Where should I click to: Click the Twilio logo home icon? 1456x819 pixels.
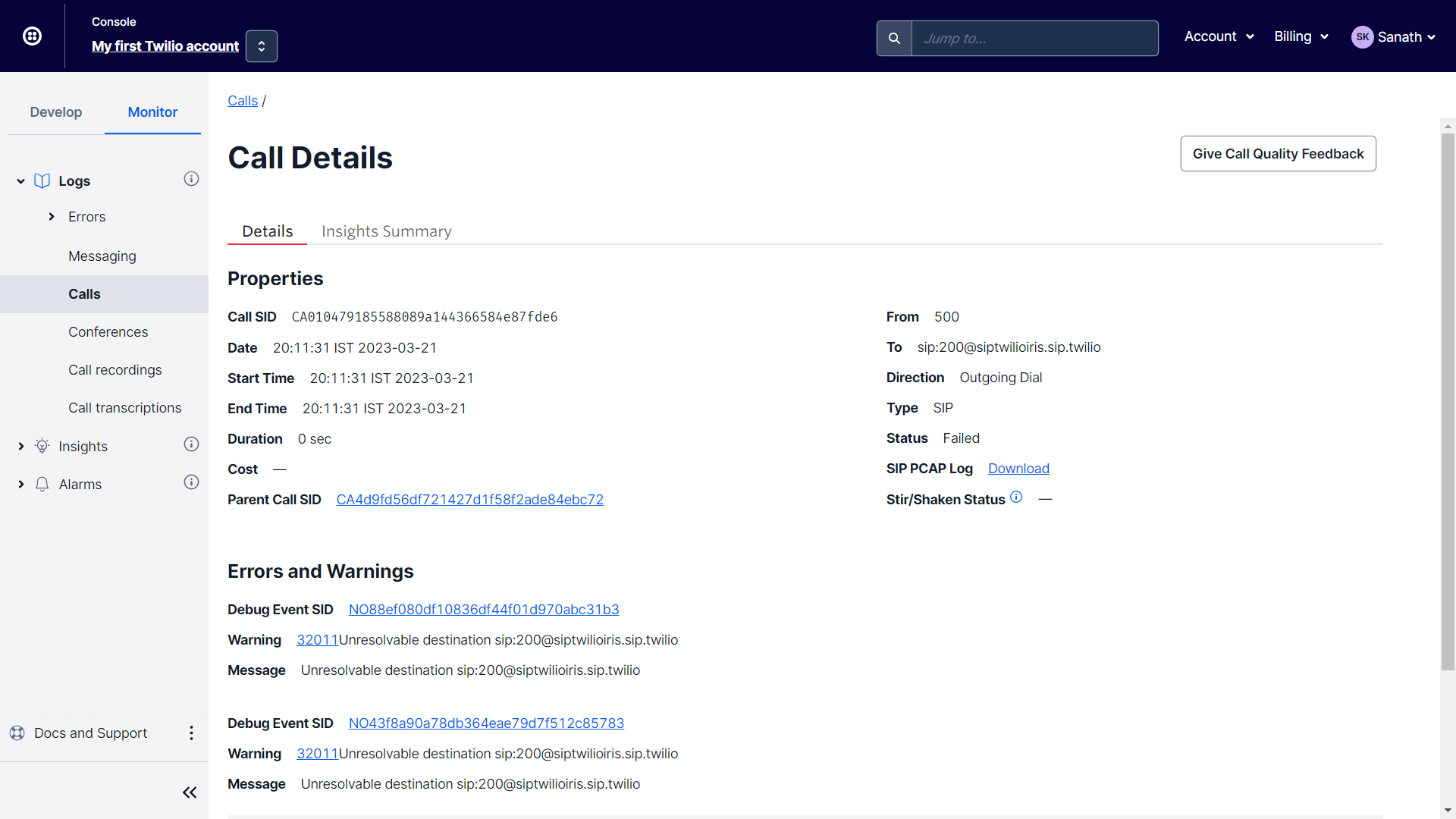32,36
